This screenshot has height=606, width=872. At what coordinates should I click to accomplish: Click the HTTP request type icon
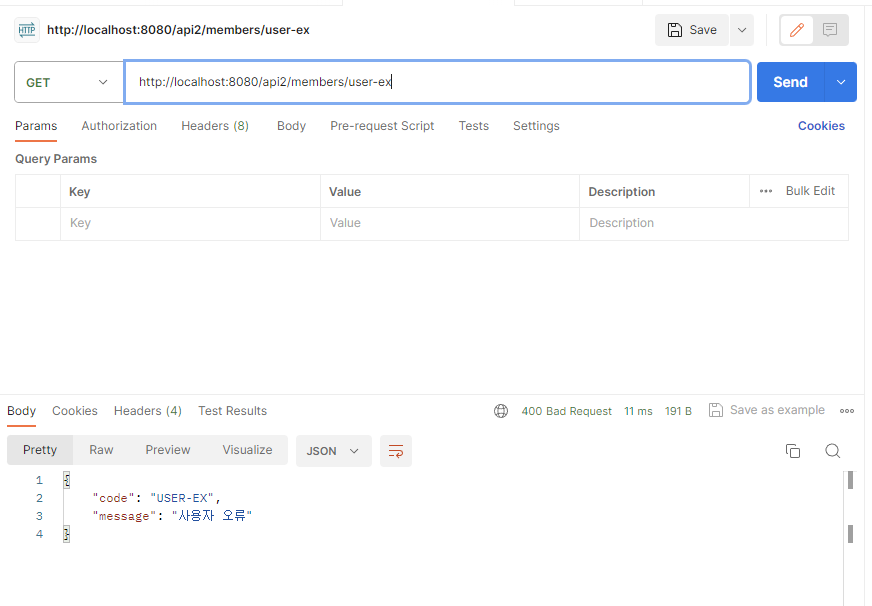tap(27, 30)
